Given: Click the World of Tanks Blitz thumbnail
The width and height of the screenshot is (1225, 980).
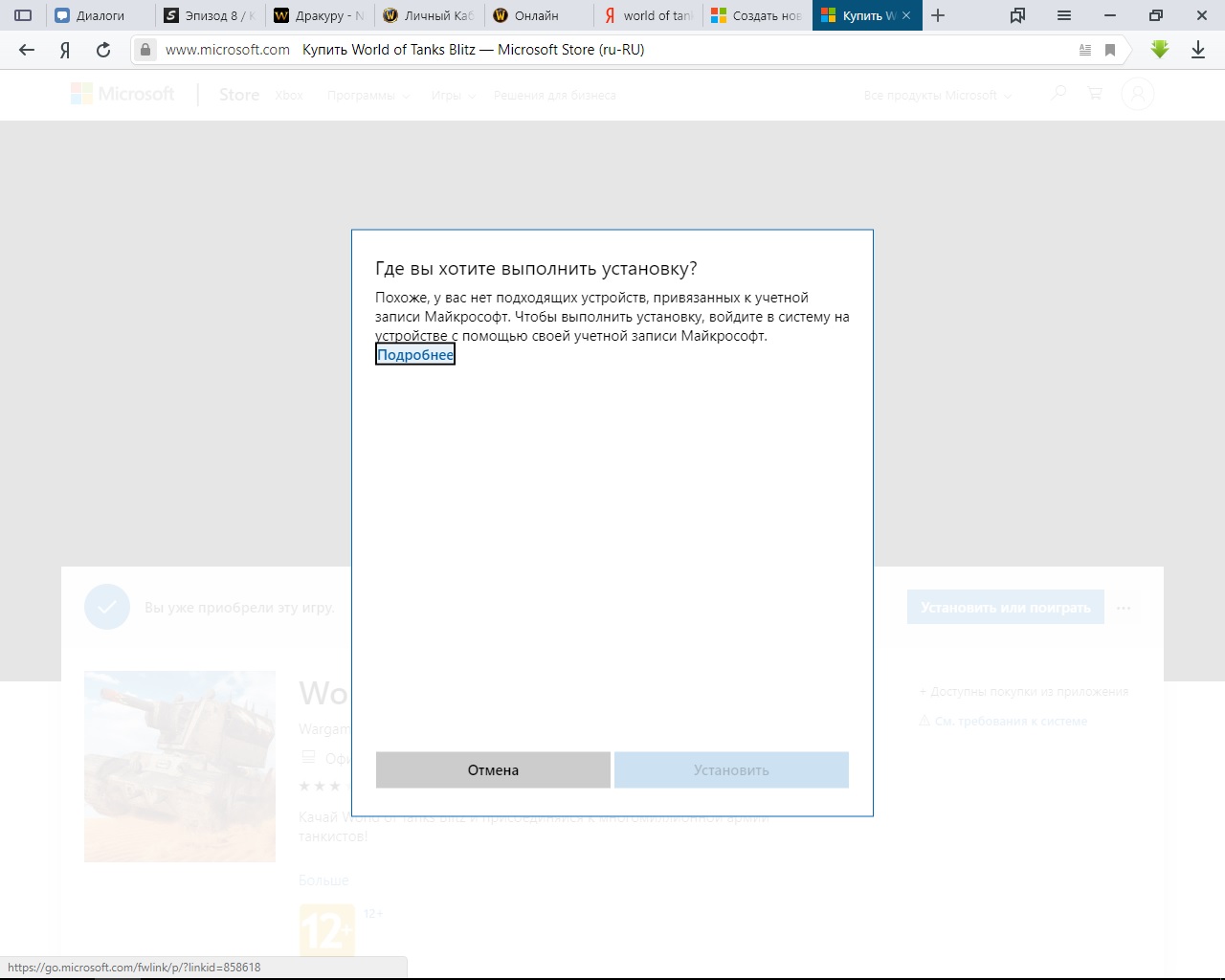Looking at the screenshot, I should pos(180,767).
